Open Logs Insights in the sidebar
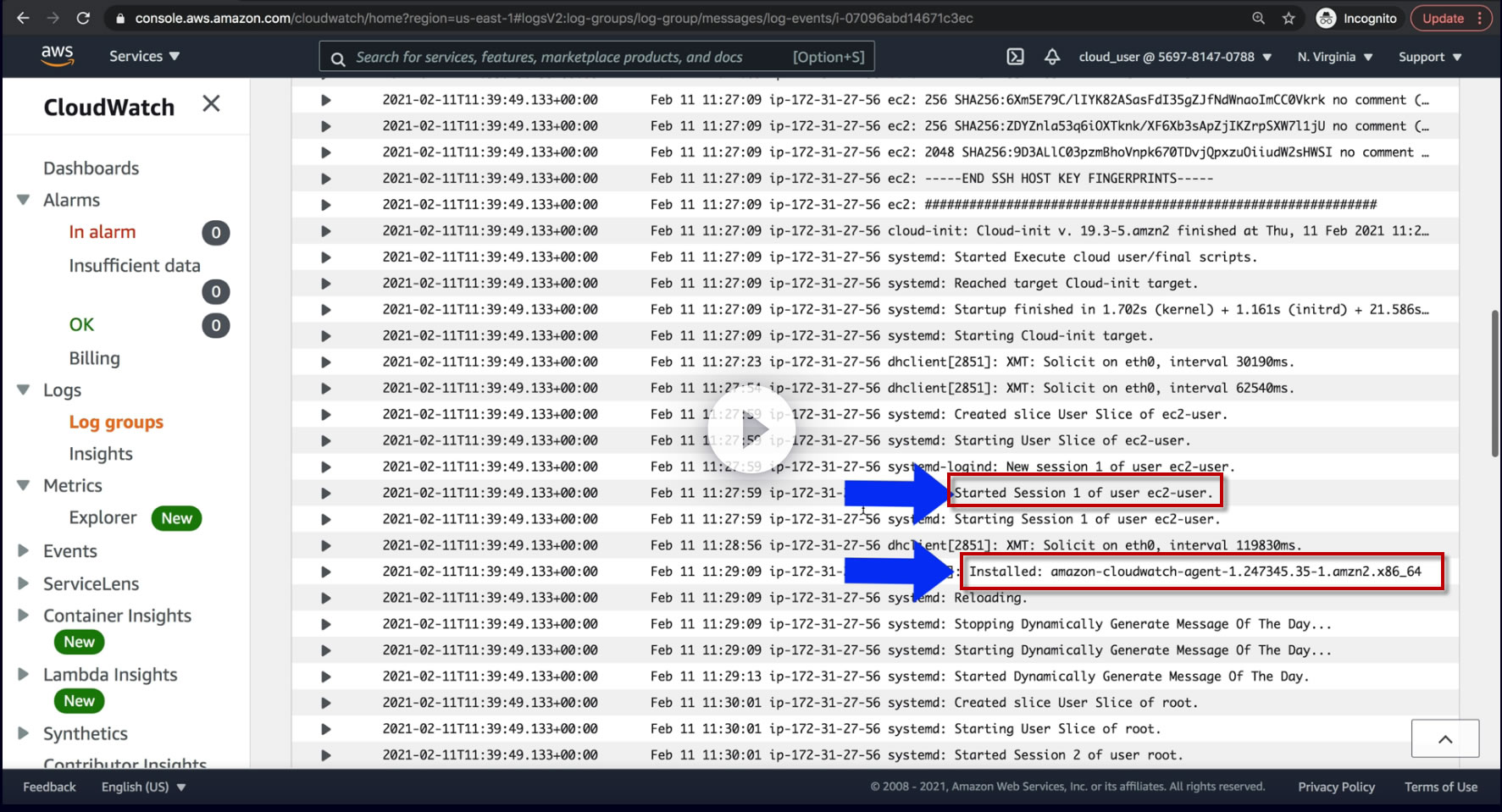 coord(101,454)
